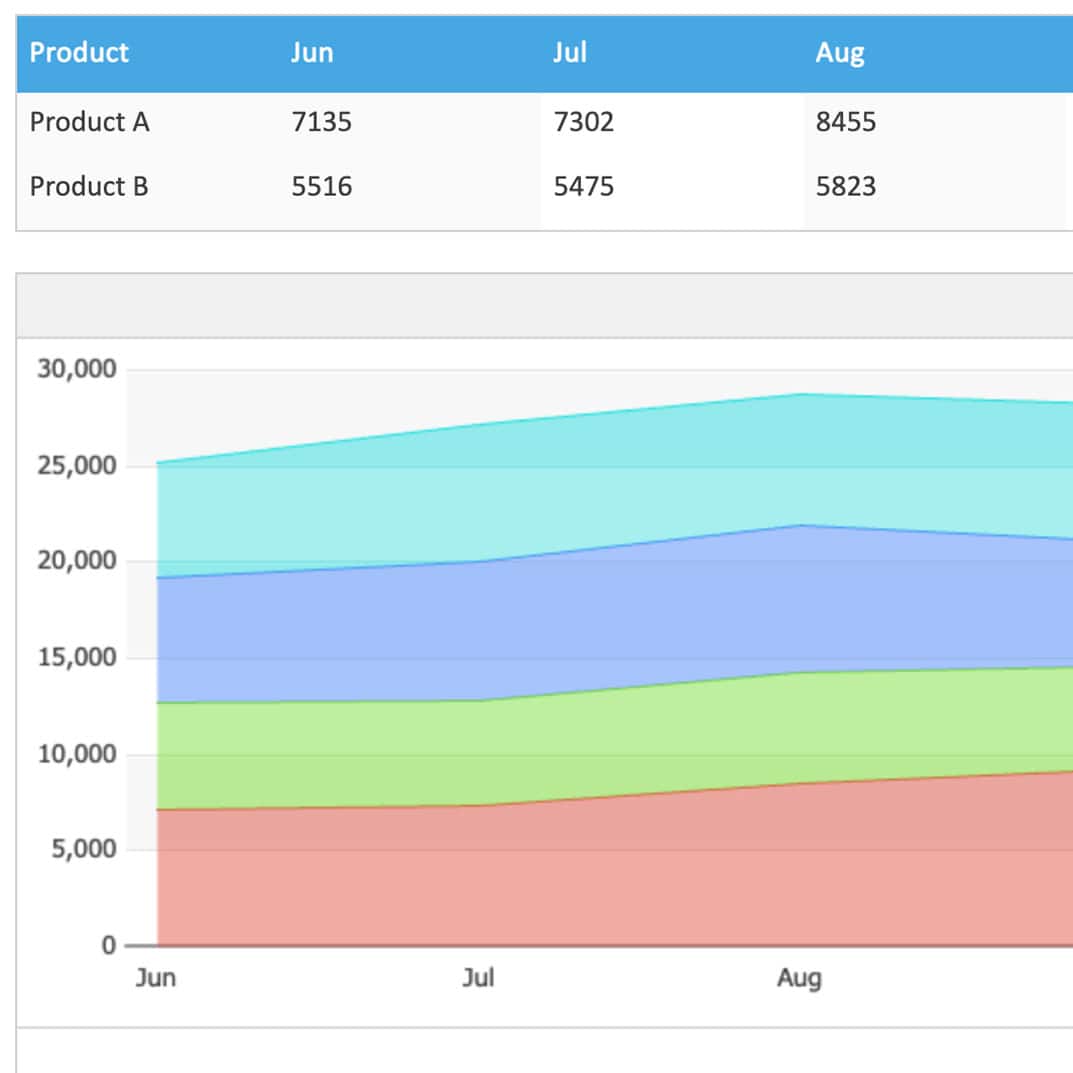
Task: Click Product A August value 8455
Action: [x=846, y=122]
